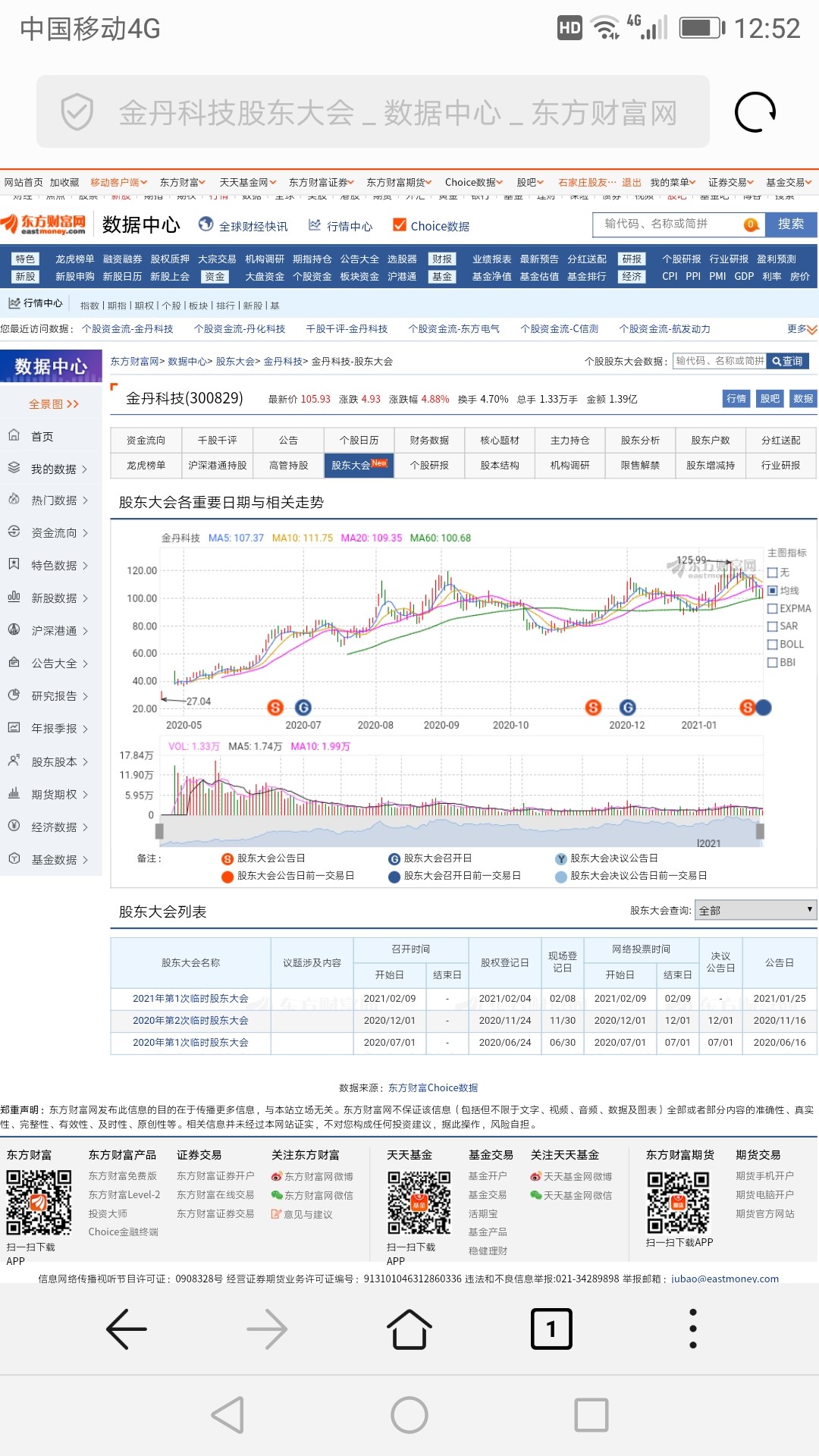Click the Eastmoney logo
This screenshot has width=819, height=1456.
pos(43,224)
